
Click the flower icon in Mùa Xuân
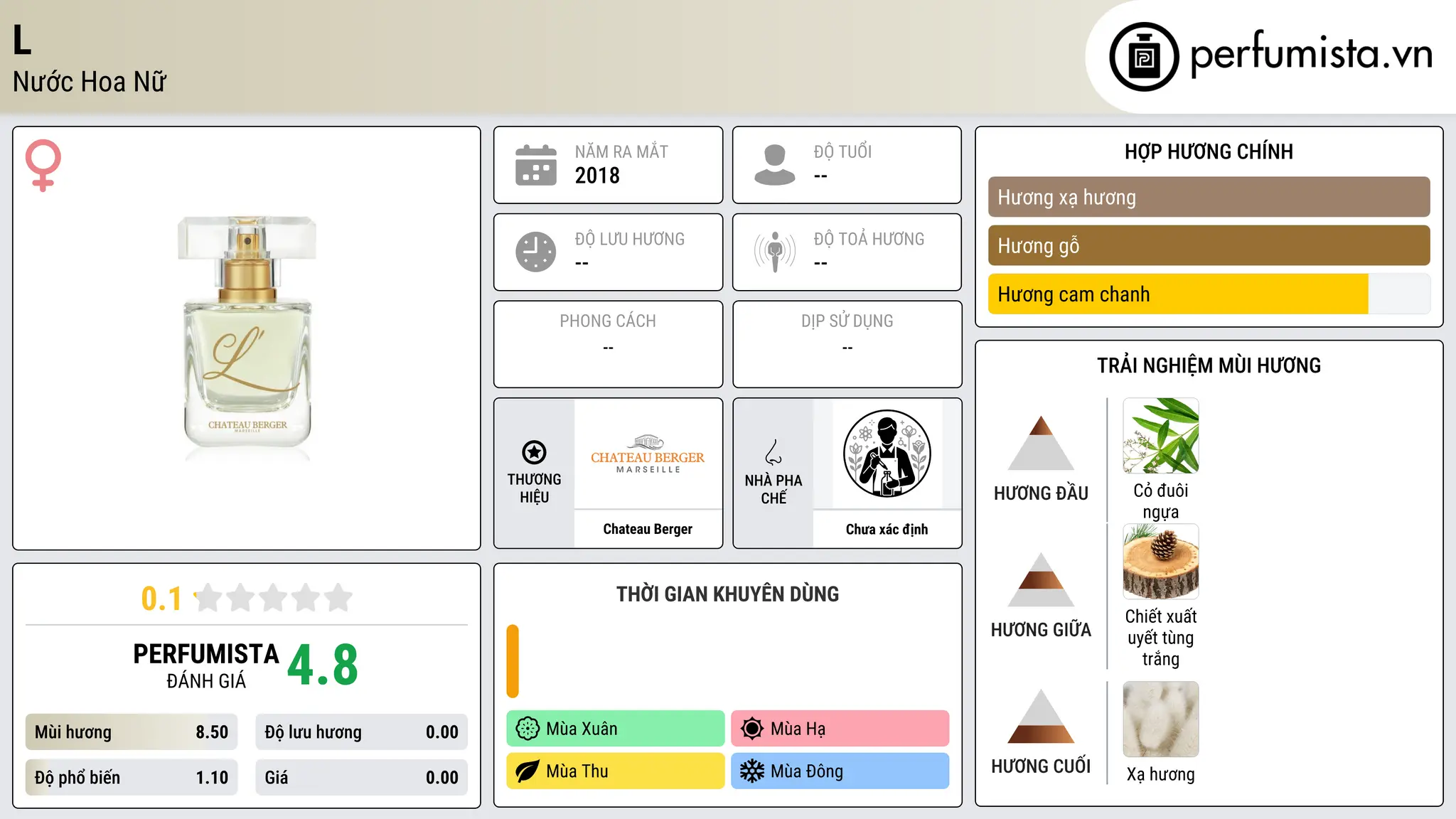pos(528,729)
